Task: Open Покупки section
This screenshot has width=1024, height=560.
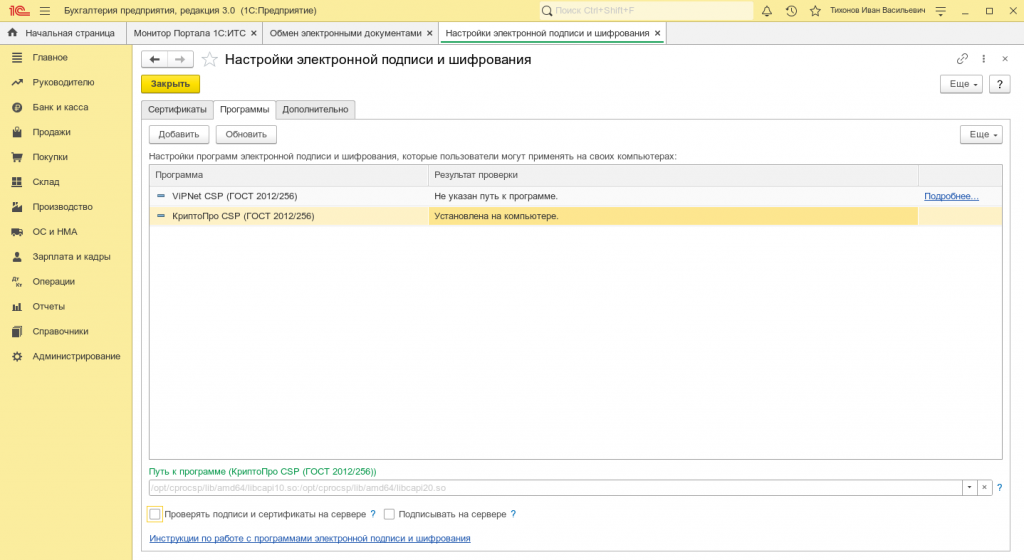Action: 50,157
